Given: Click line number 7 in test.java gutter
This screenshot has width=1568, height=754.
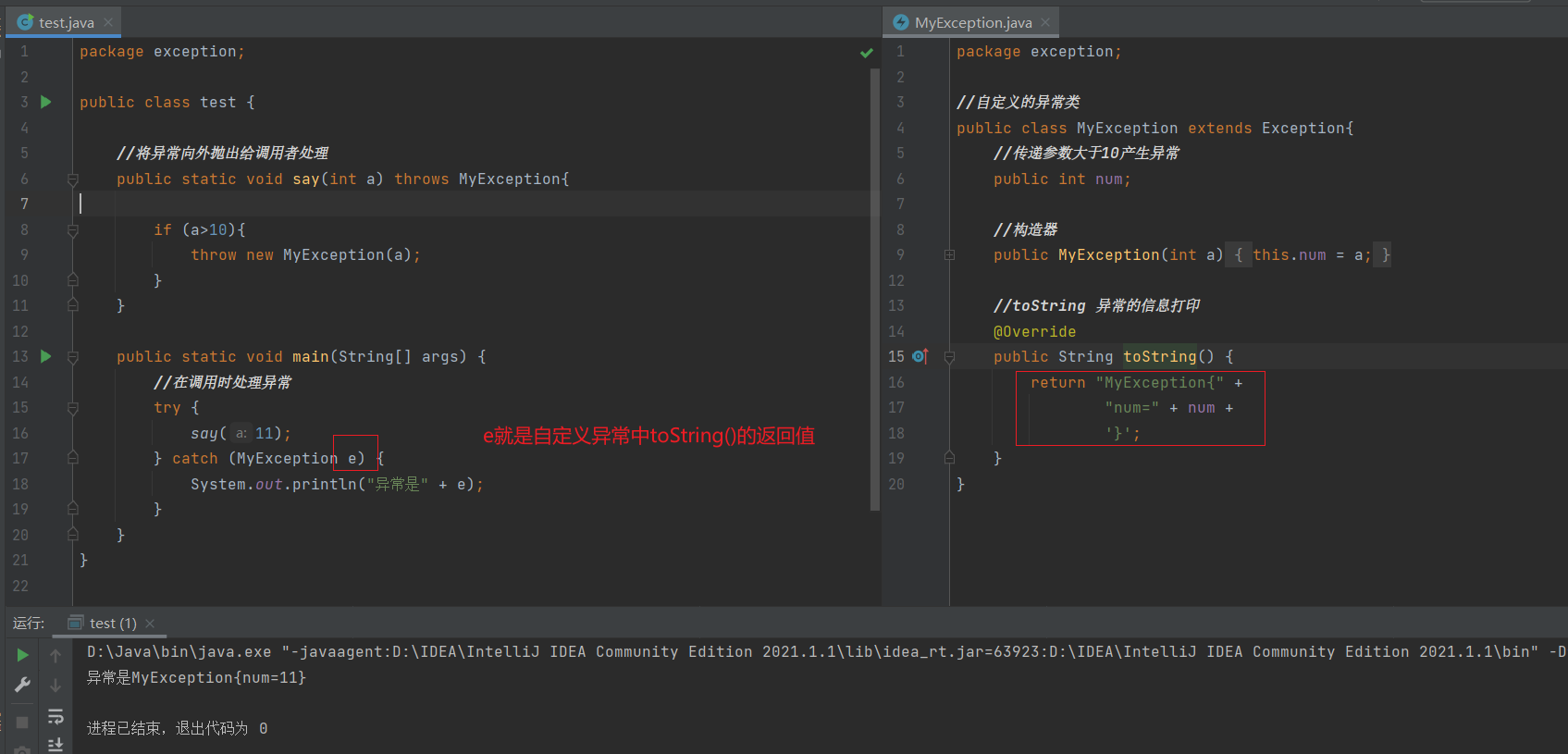Looking at the screenshot, I should click(x=24, y=204).
